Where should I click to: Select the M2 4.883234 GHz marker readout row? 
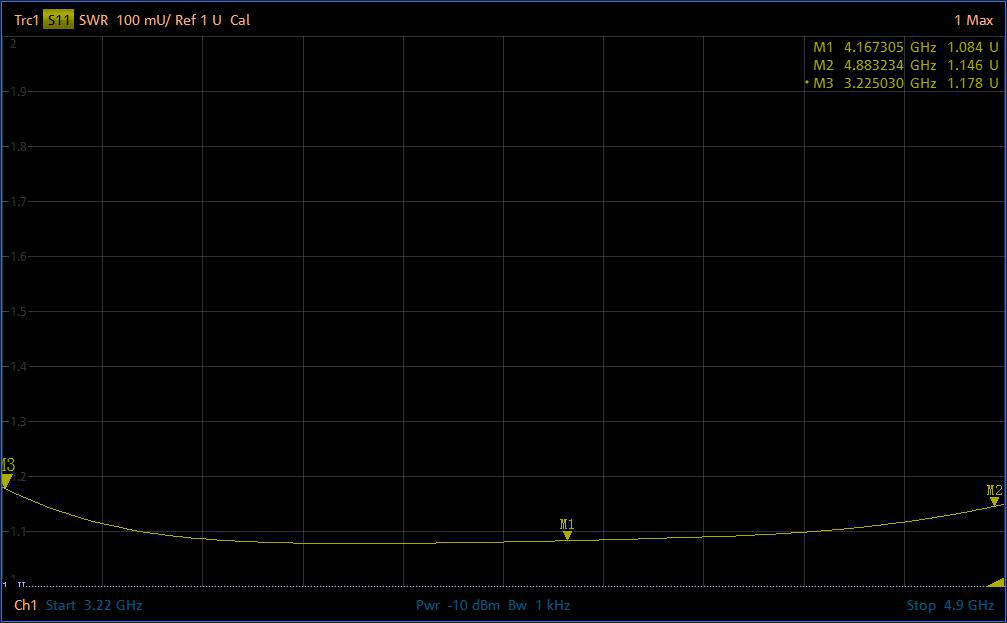[x=905, y=65]
